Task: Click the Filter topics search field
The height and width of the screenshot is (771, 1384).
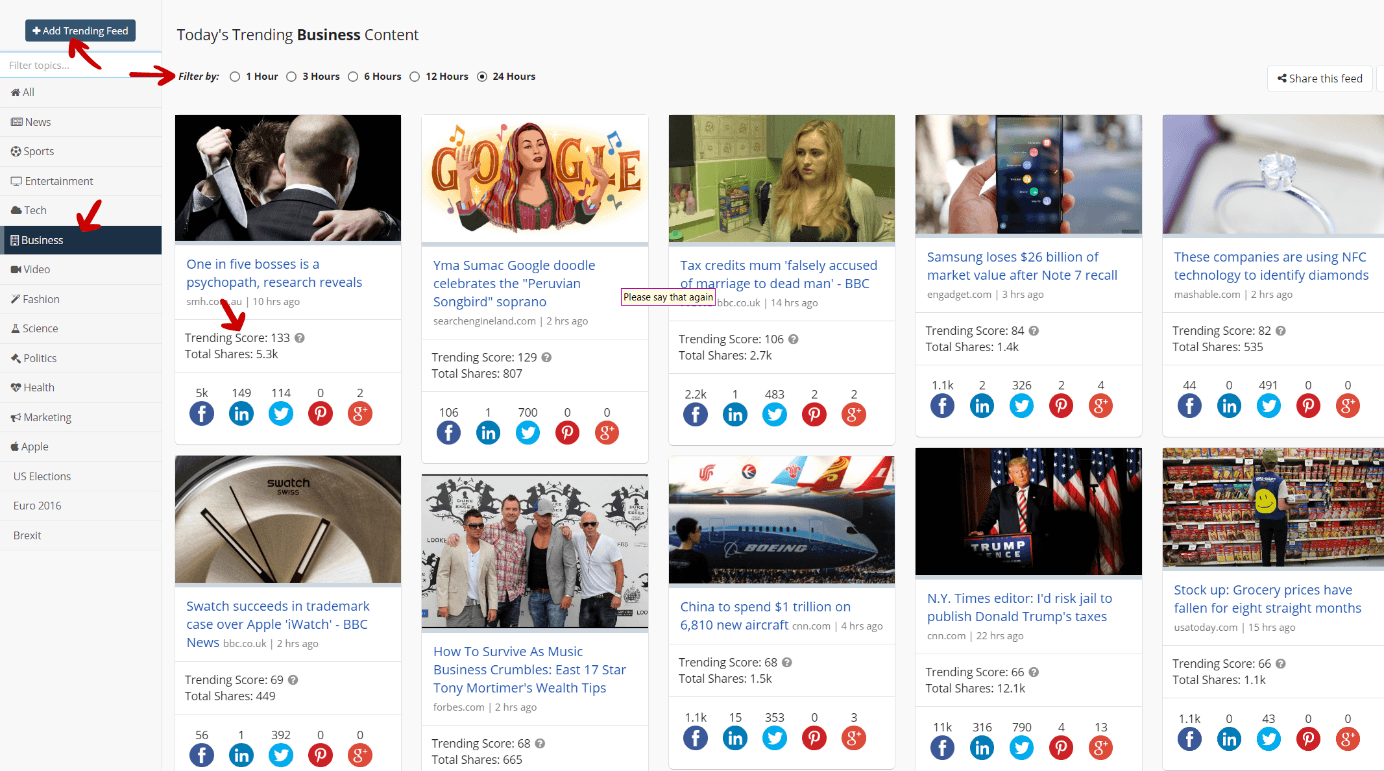Action: click(80, 65)
